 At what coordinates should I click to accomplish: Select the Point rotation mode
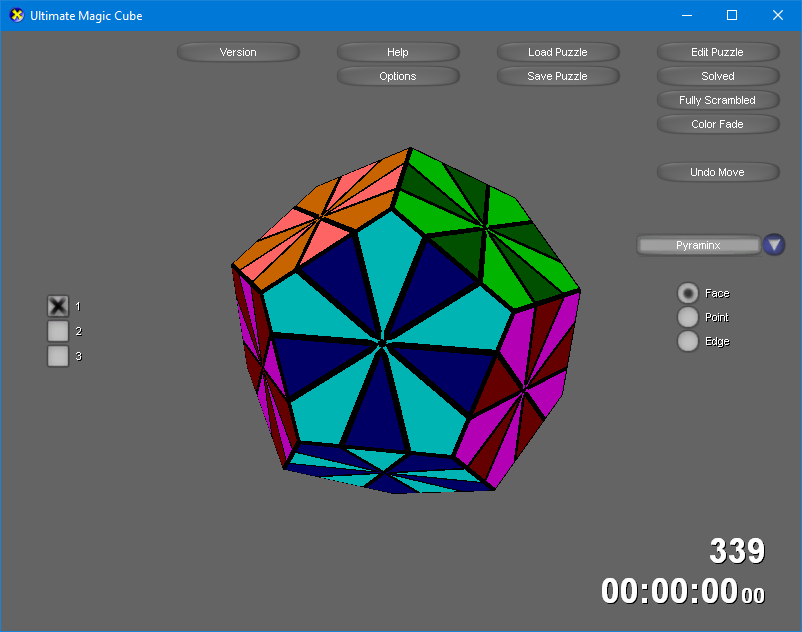click(688, 316)
